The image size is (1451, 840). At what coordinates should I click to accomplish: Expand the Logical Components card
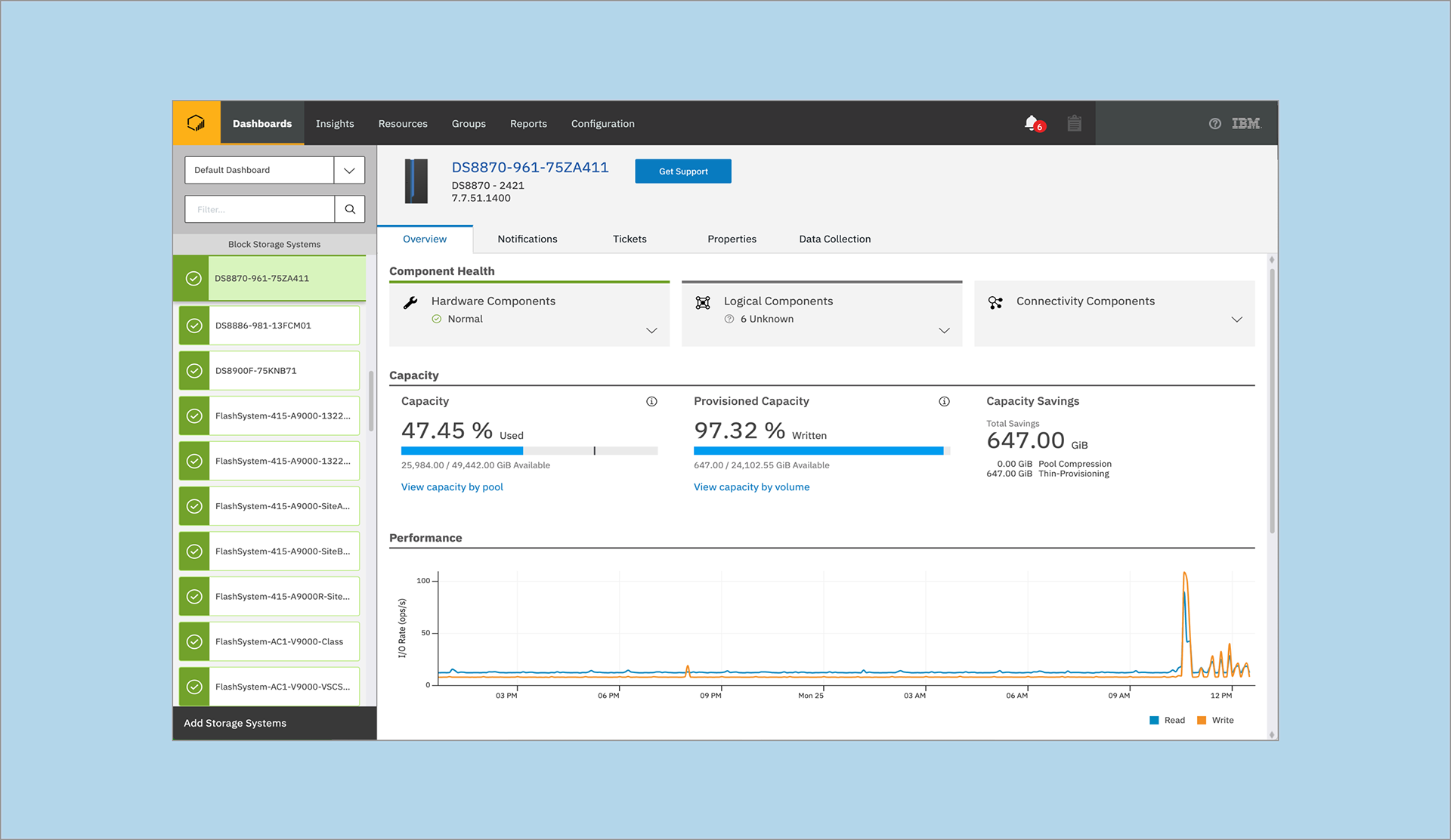coord(944,331)
